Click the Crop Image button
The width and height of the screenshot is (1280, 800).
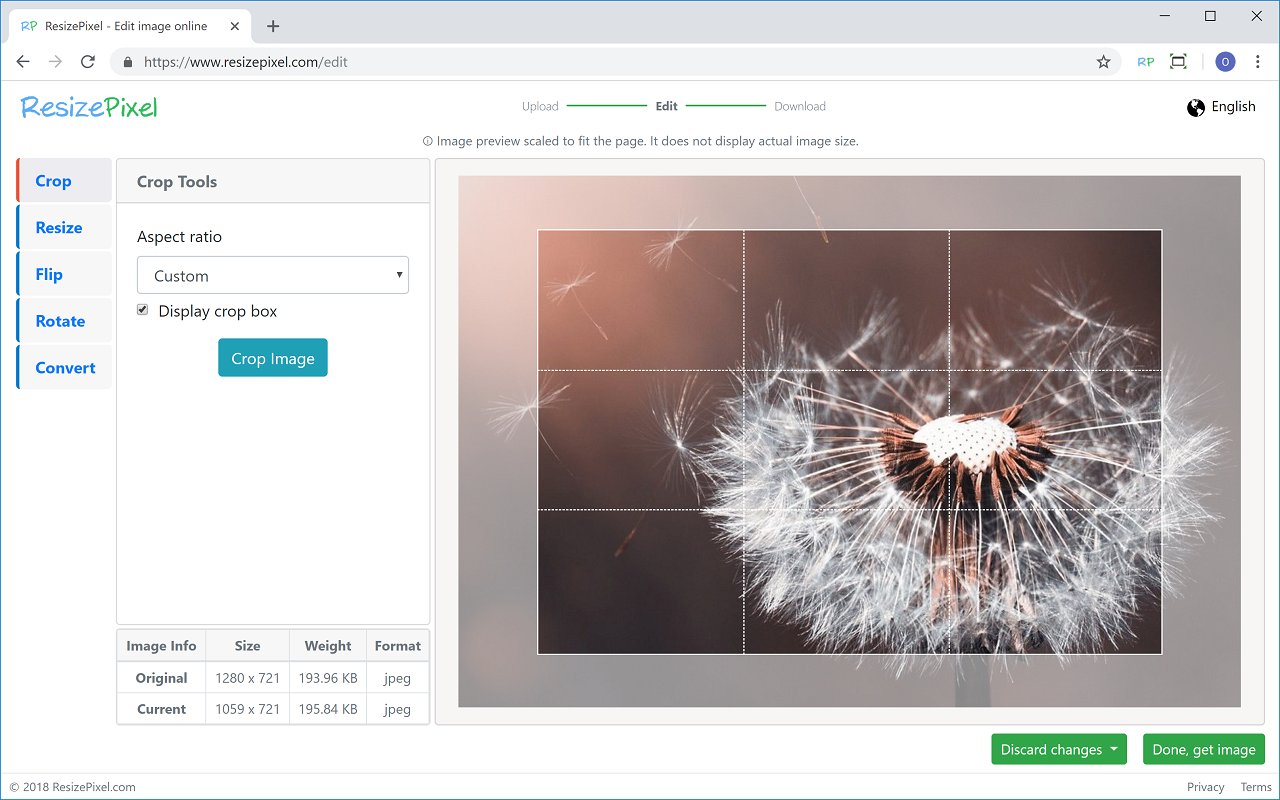point(273,358)
